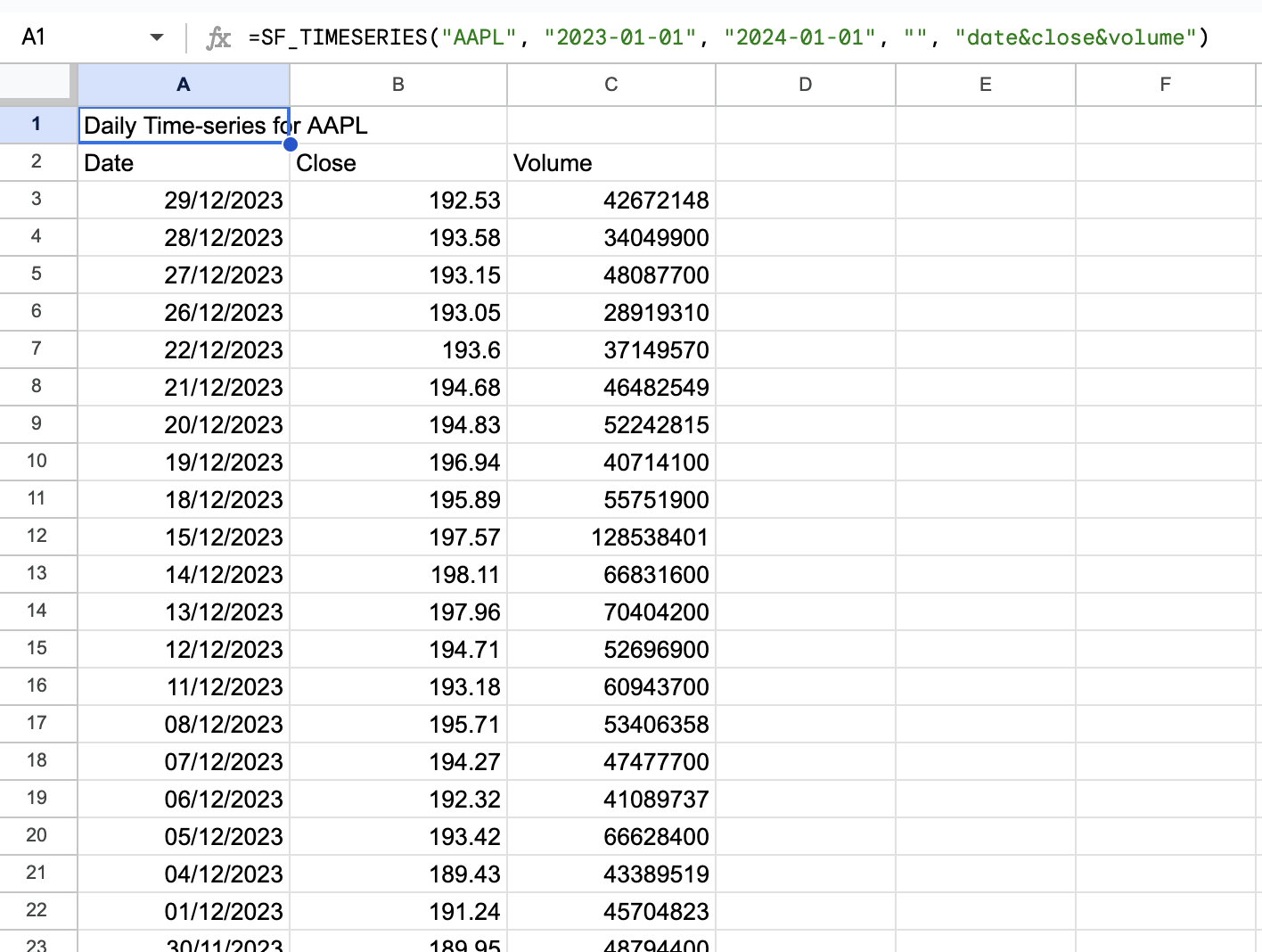Select row header 1
The height and width of the screenshot is (952, 1262).
coord(37,125)
